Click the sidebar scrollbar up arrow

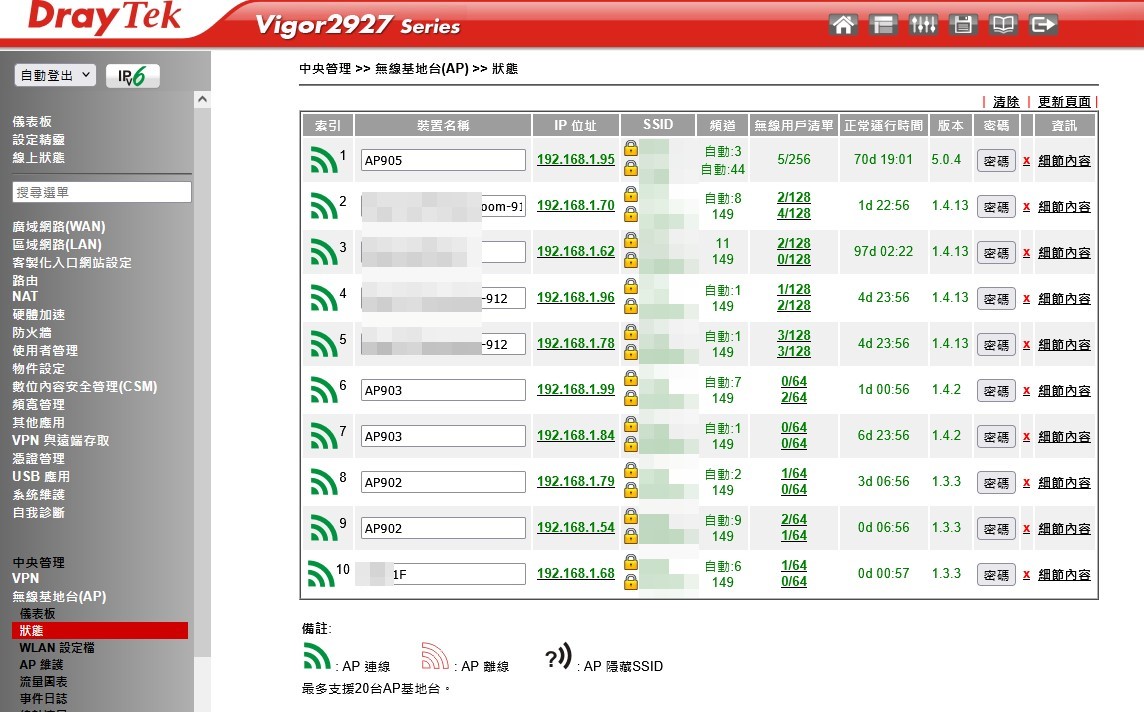(x=203, y=100)
